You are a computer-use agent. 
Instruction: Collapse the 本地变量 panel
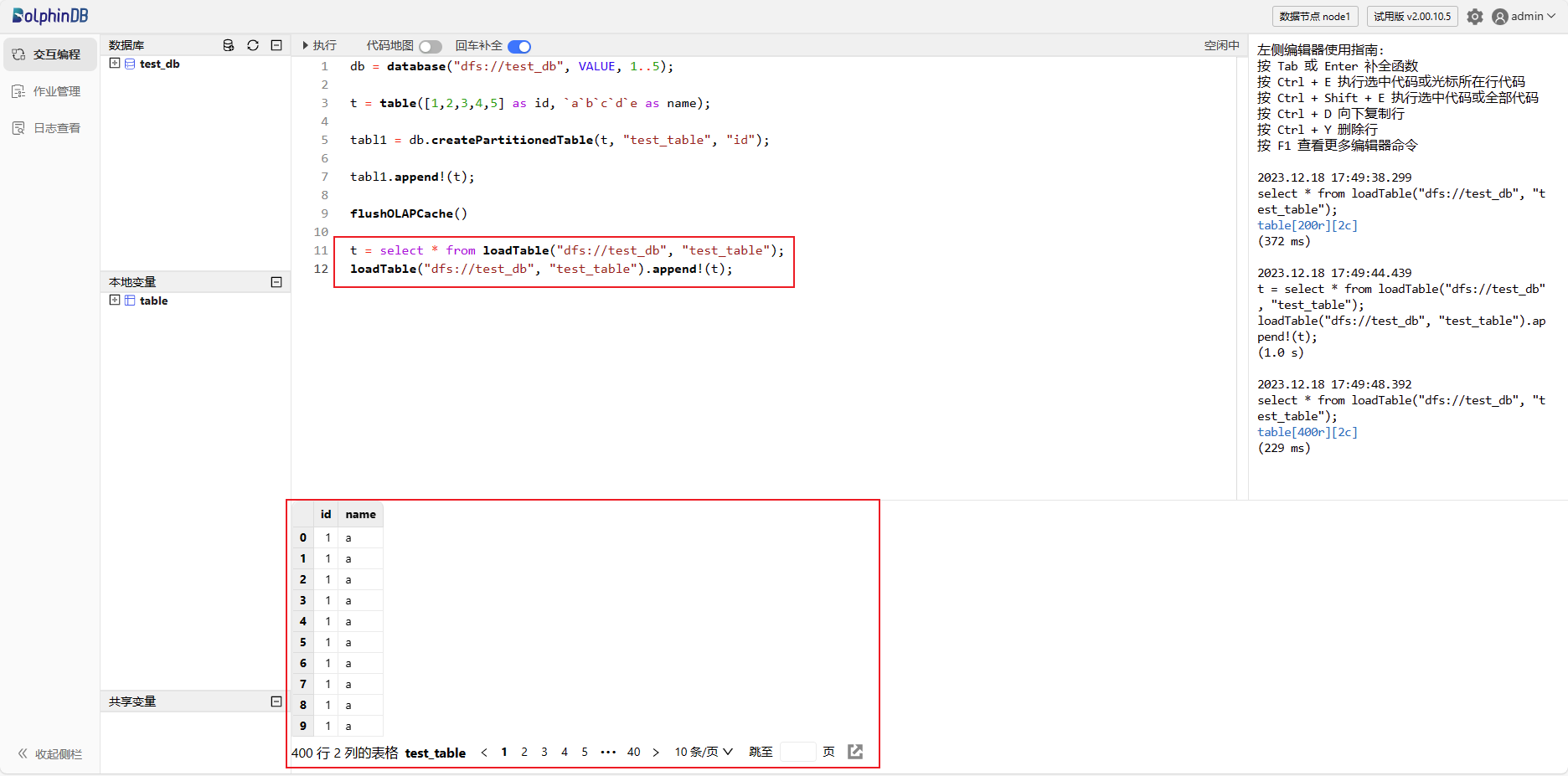point(276,282)
